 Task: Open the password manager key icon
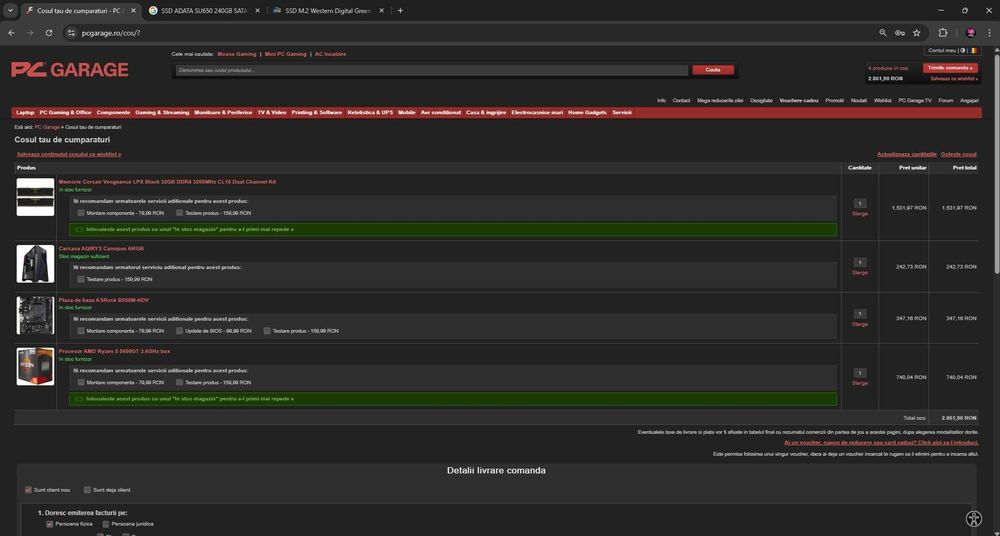pyautogui.click(x=900, y=33)
